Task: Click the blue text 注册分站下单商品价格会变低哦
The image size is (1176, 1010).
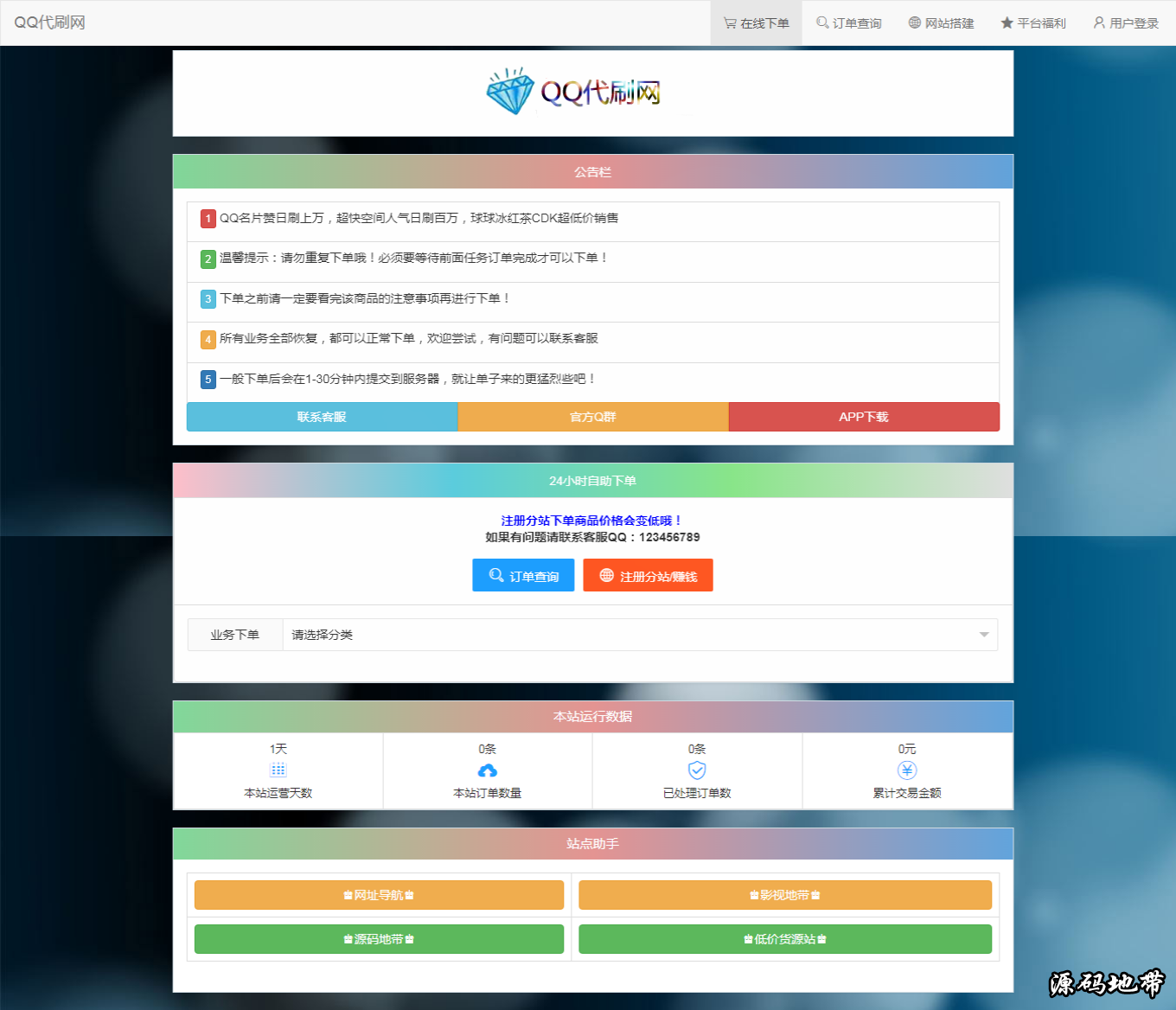Action: pyautogui.click(x=592, y=521)
